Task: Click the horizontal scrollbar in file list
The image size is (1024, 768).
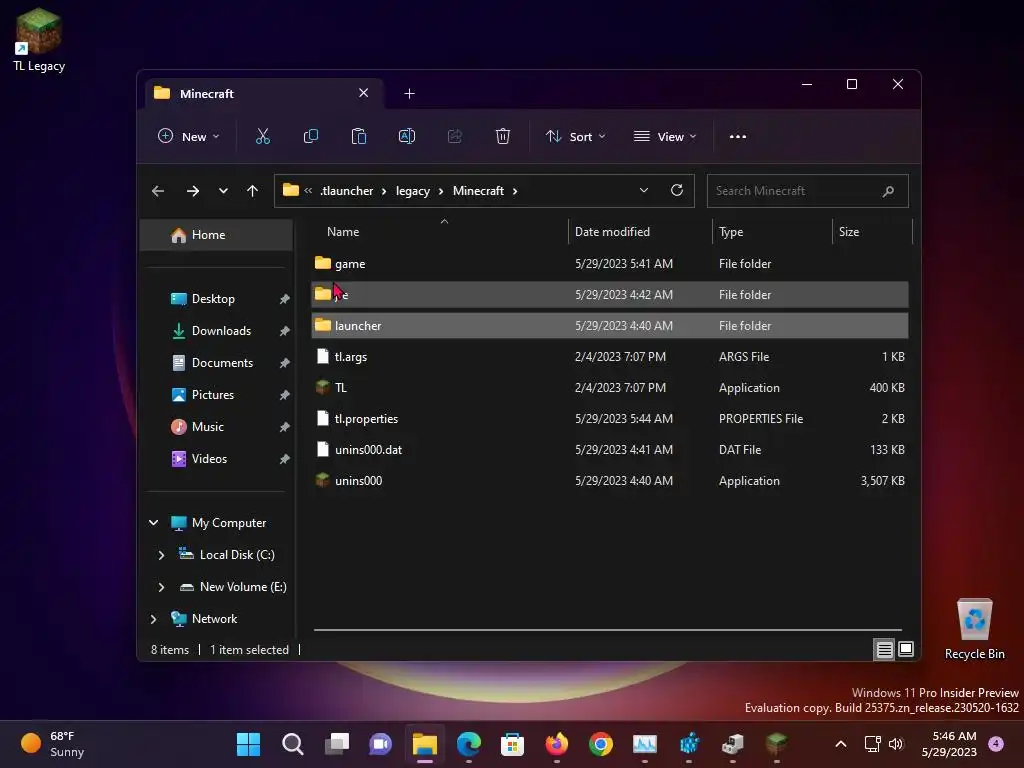Action: (607, 630)
